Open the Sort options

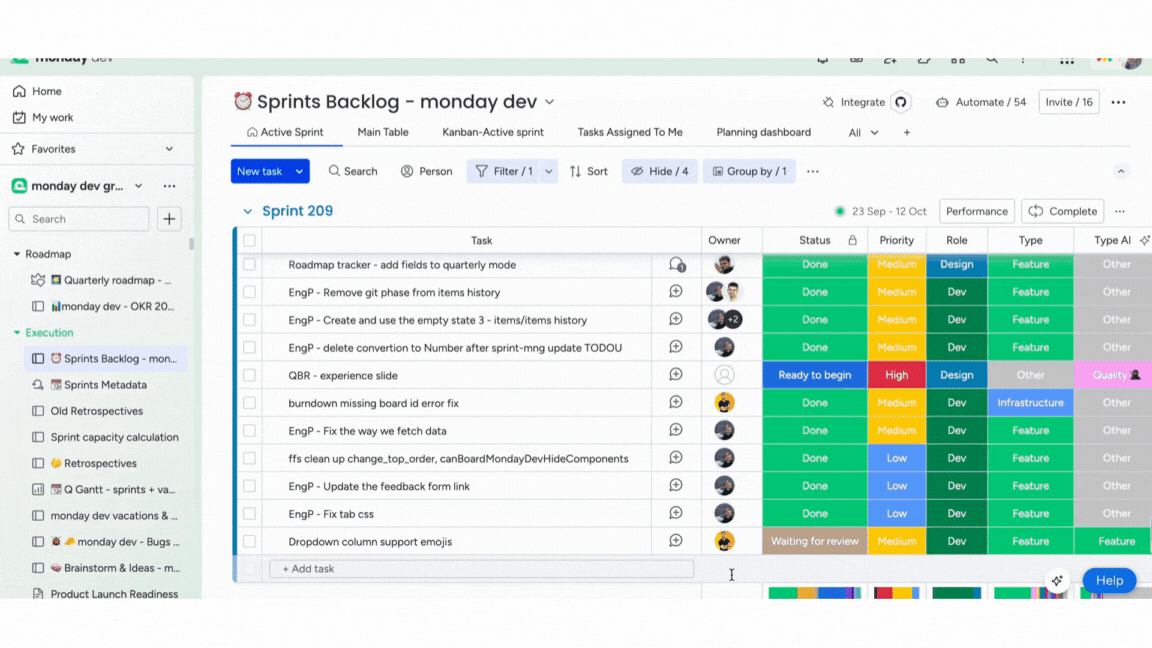(x=588, y=171)
